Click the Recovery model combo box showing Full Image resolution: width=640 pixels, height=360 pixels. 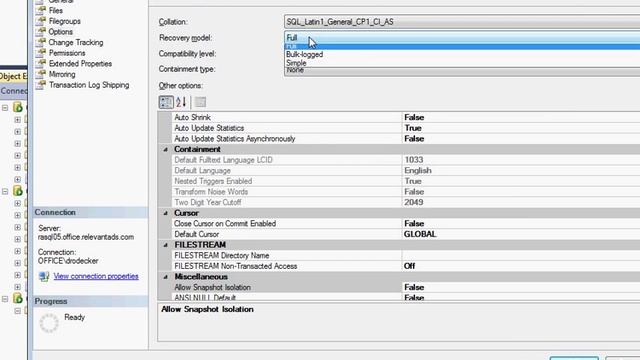tap(462, 38)
